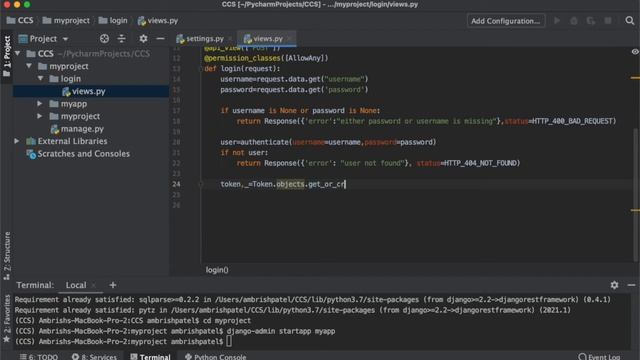Expand the myapp folder
This screenshot has height=360, width=640.
[x=40, y=104]
